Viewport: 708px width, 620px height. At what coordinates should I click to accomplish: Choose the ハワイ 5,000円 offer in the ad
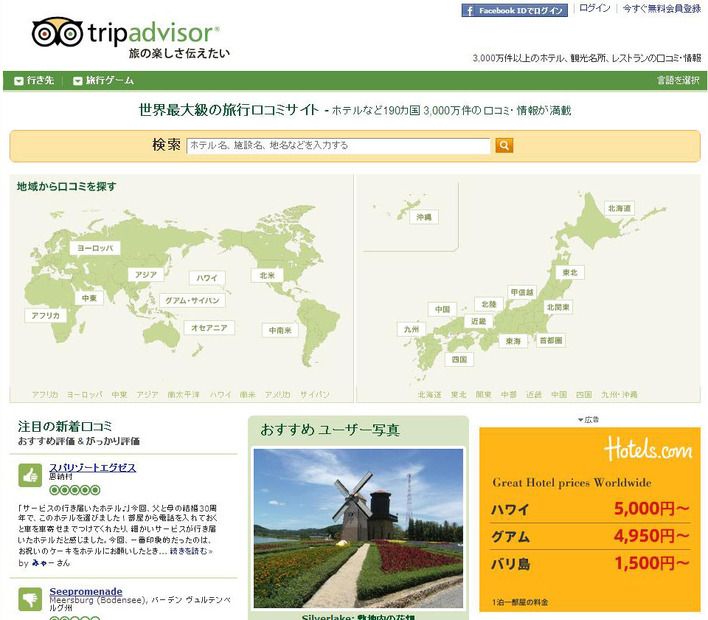(x=589, y=510)
